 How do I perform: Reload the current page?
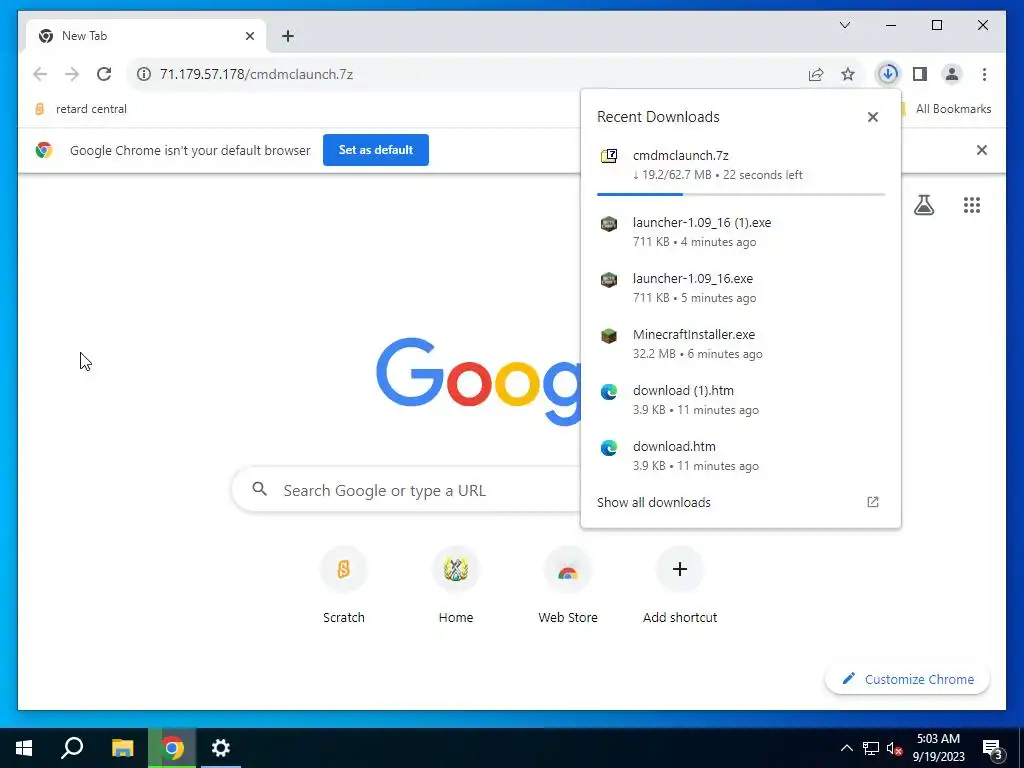click(x=104, y=74)
